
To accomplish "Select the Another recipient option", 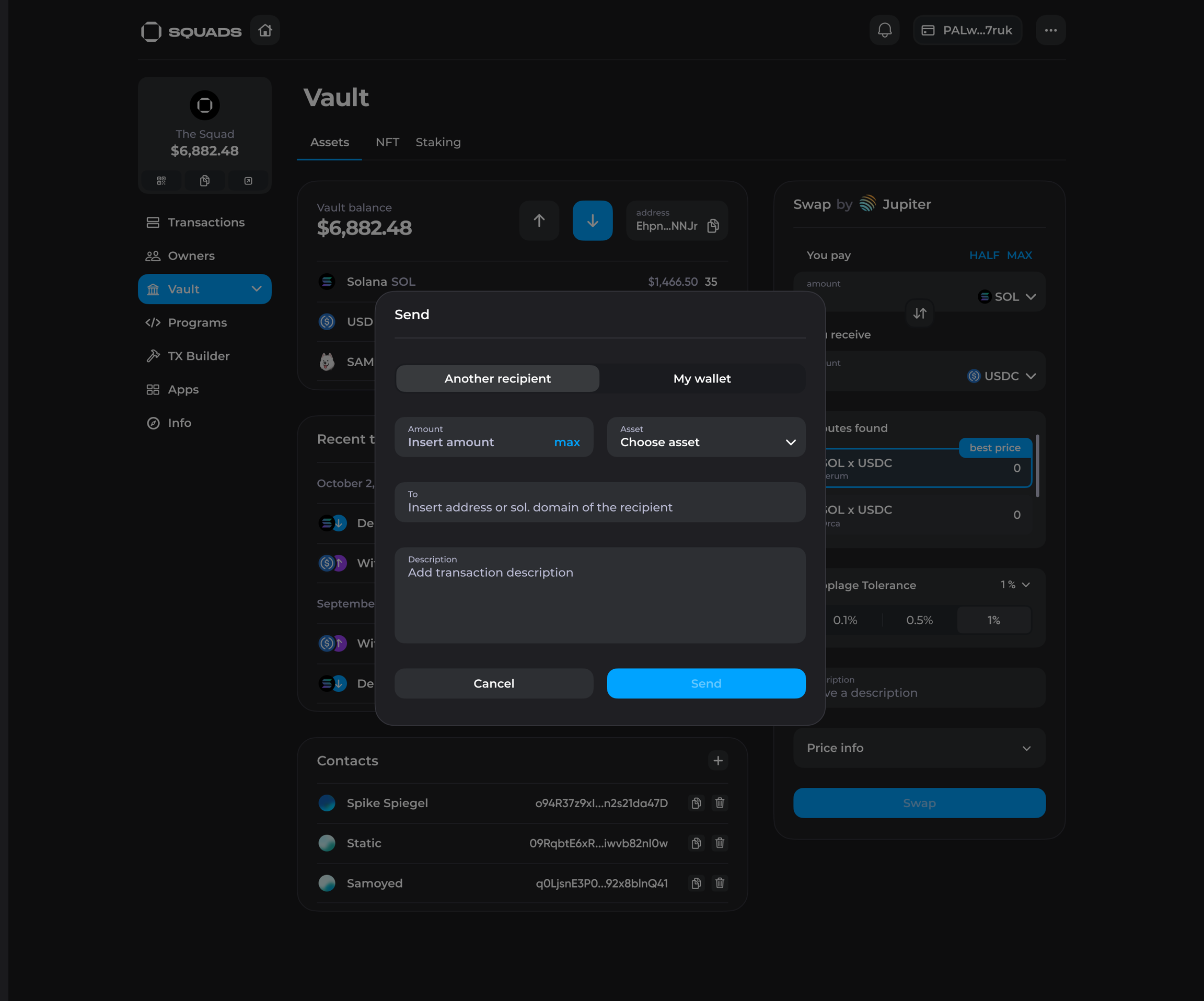I will click(497, 378).
